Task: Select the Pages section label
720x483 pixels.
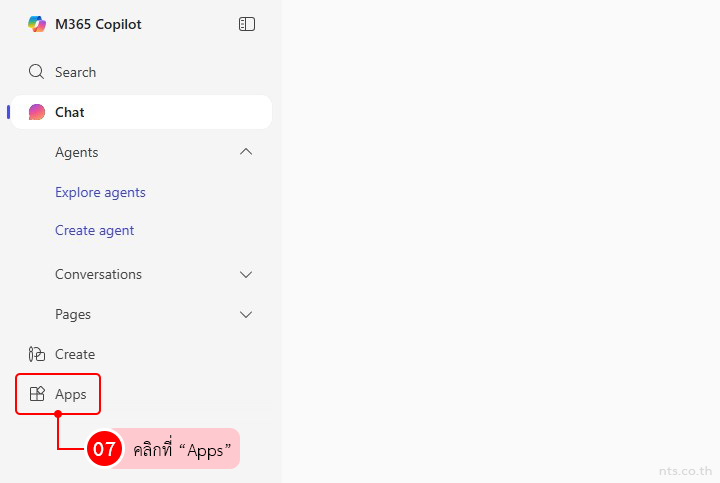Action: (x=73, y=314)
